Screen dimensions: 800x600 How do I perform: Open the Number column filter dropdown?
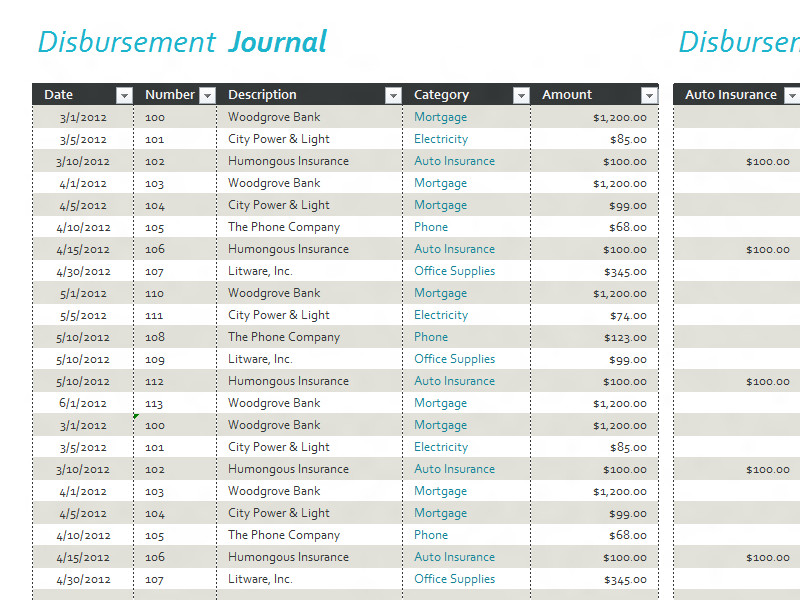tap(207, 95)
